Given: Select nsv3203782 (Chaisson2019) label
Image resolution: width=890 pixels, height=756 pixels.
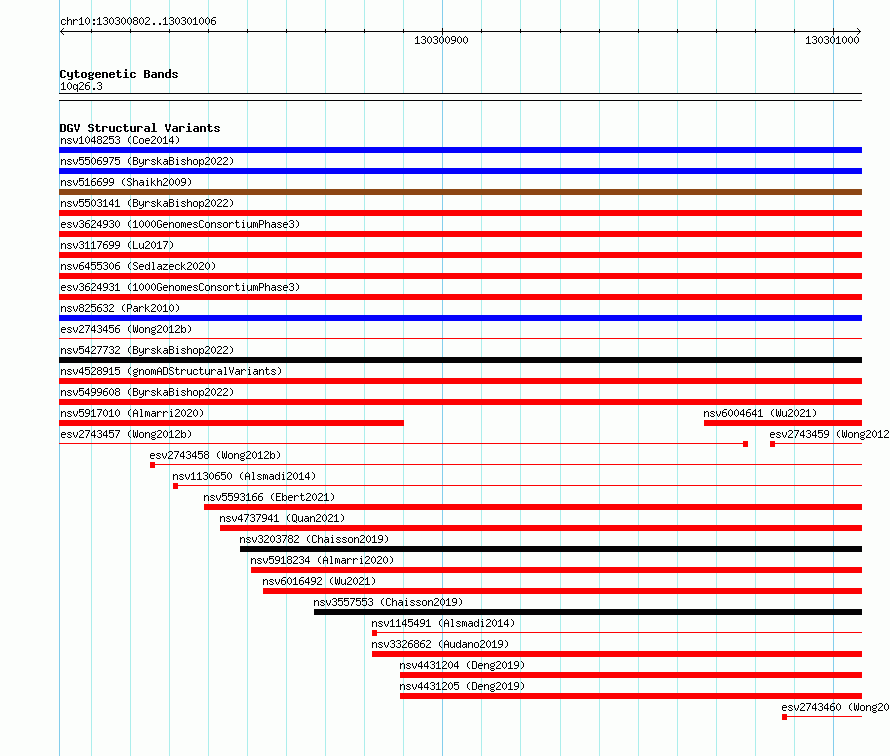Looking at the screenshot, I should point(314,539).
